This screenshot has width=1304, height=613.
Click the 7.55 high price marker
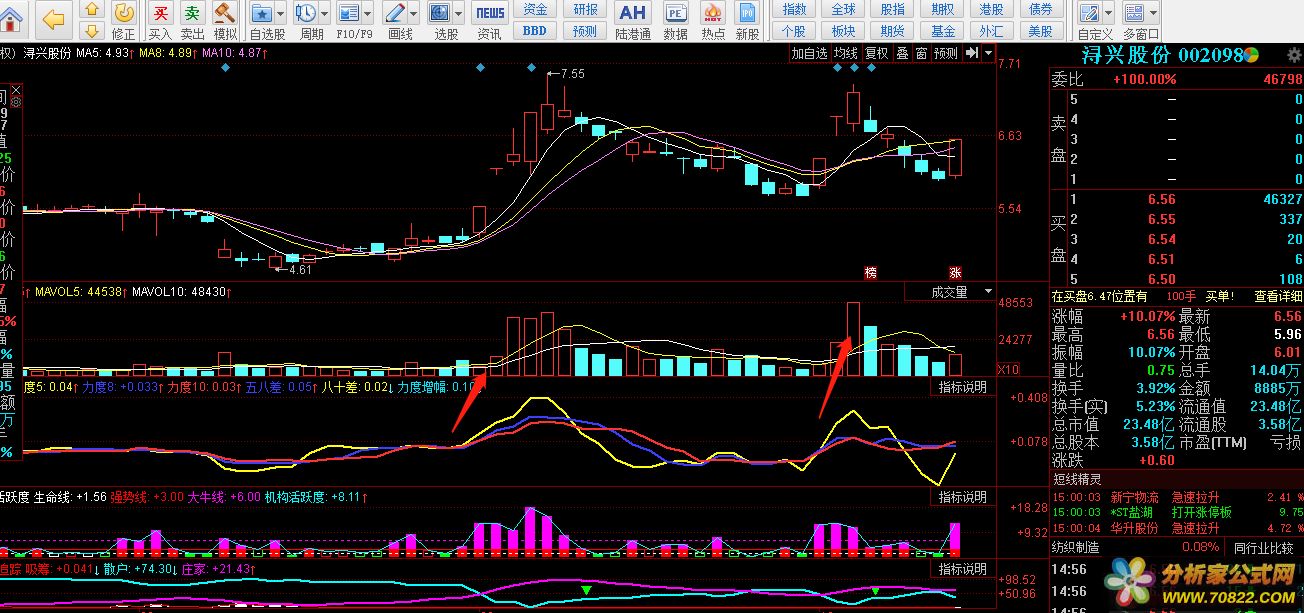(572, 74)
